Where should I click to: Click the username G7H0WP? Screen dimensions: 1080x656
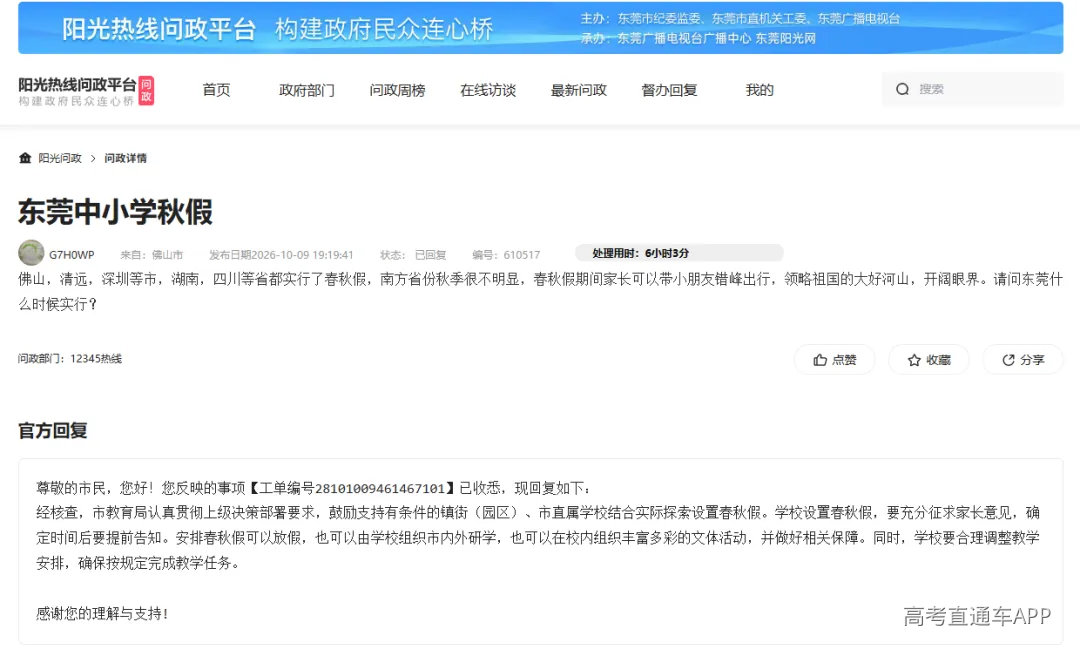point(72,255)
